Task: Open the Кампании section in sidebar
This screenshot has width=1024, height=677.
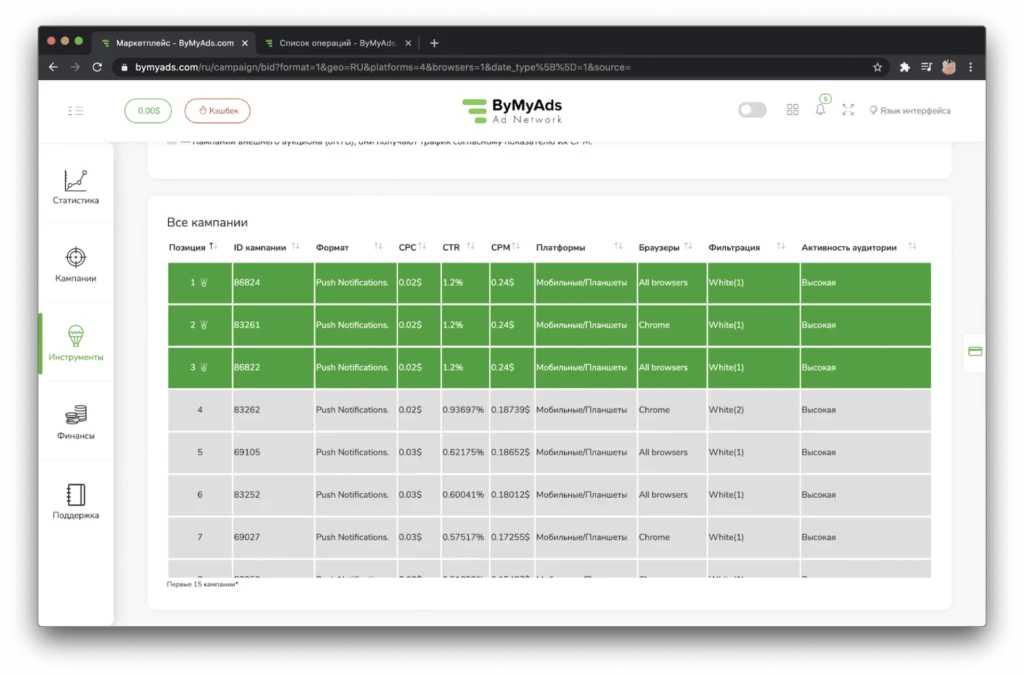Action: pyautogui.click(x=76, y=264)
